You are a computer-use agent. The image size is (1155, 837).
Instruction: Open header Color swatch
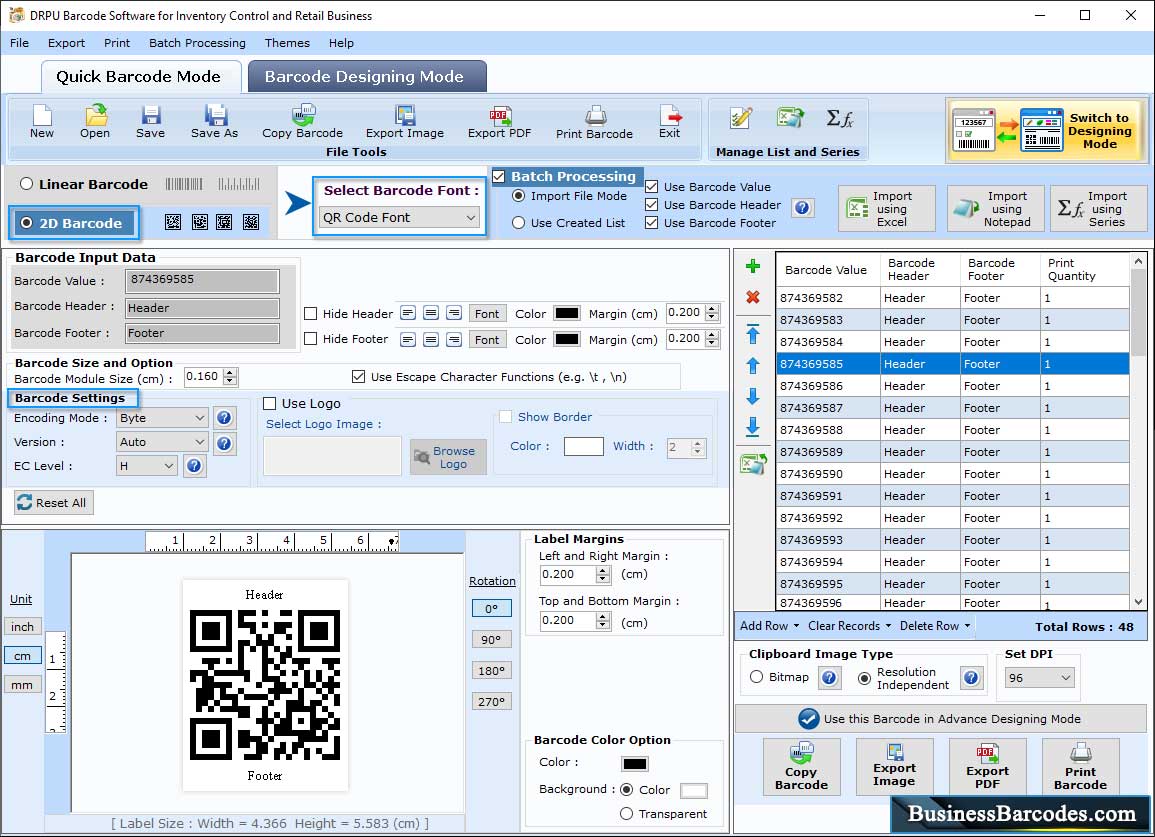pyautogui.click(x=566, y=313)
